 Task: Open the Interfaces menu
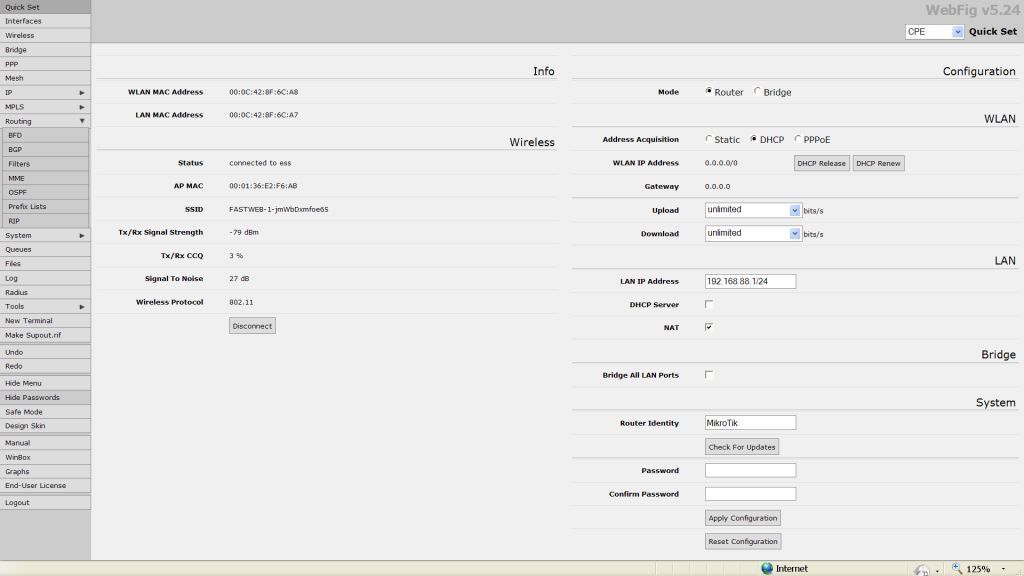pos(45,21)
